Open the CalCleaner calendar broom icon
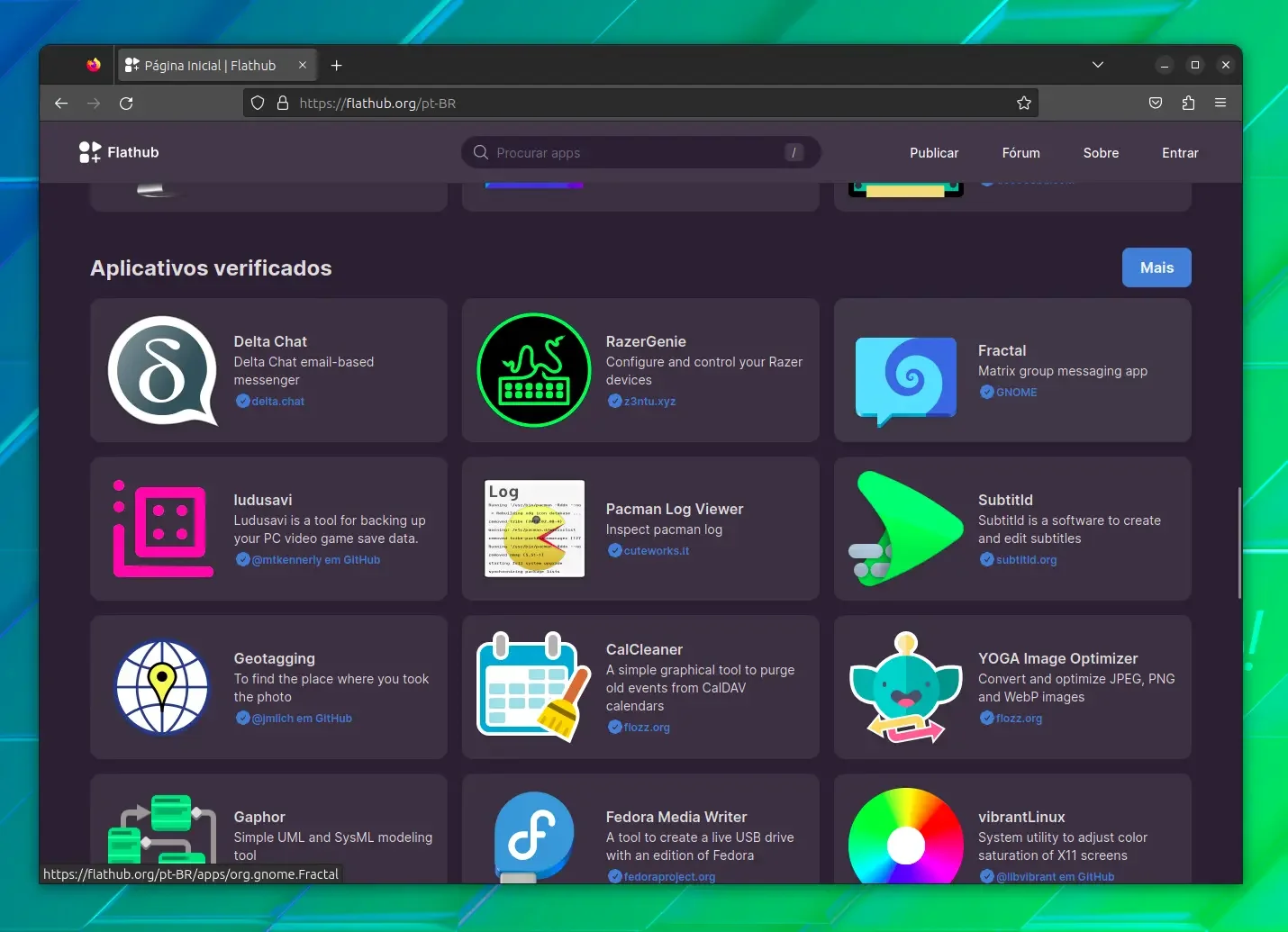The image size is (1288, 932). [534, 687]
